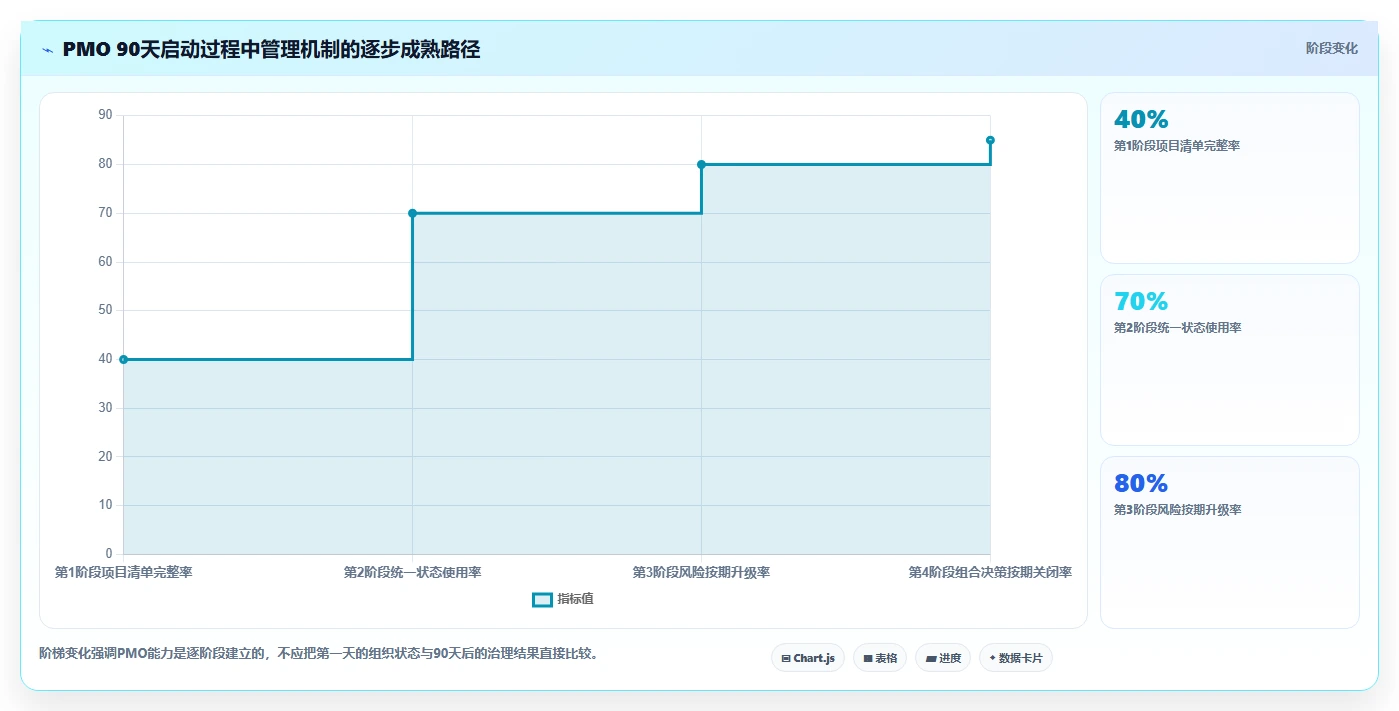
Task: Select the 80% value on third card
Action: pyautogui.click(x=1141, y=483)
